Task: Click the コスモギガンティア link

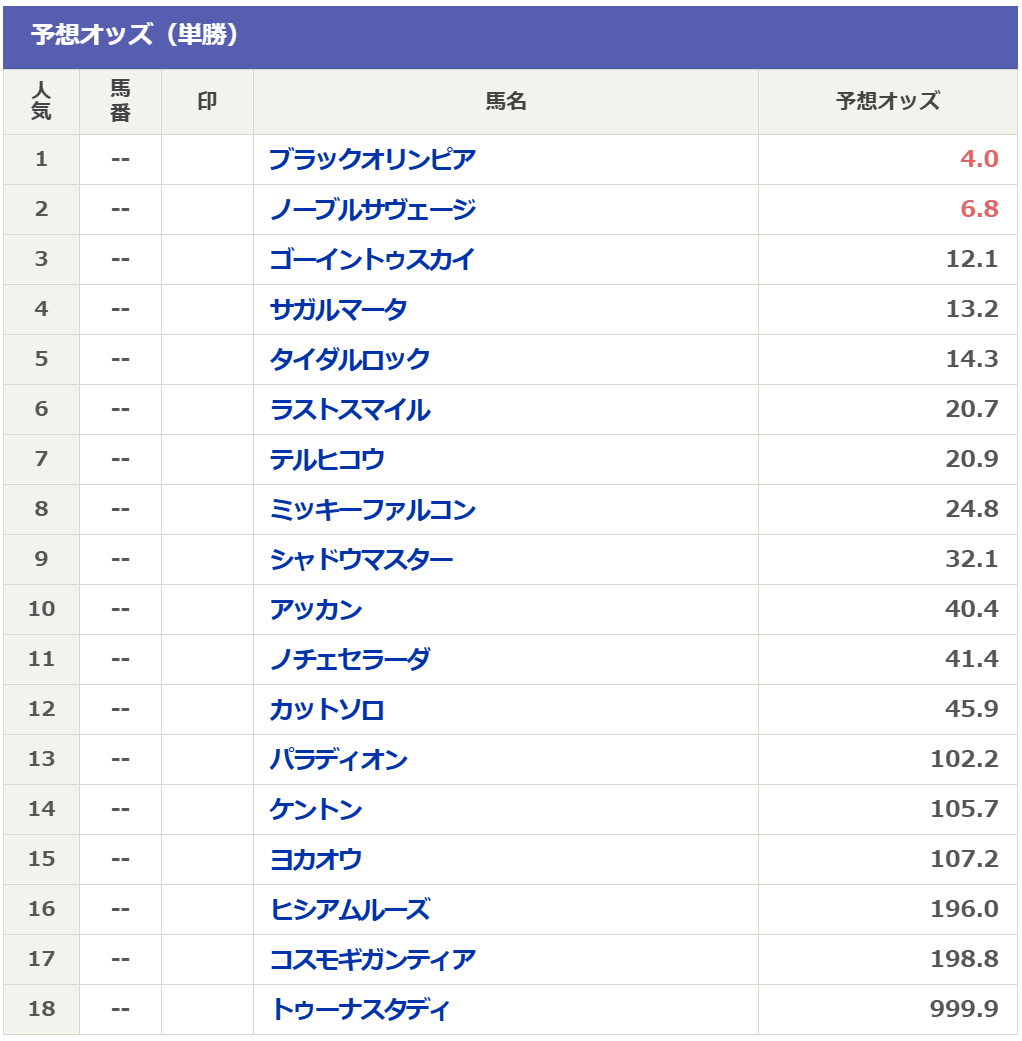Action: tap(372, 959)
